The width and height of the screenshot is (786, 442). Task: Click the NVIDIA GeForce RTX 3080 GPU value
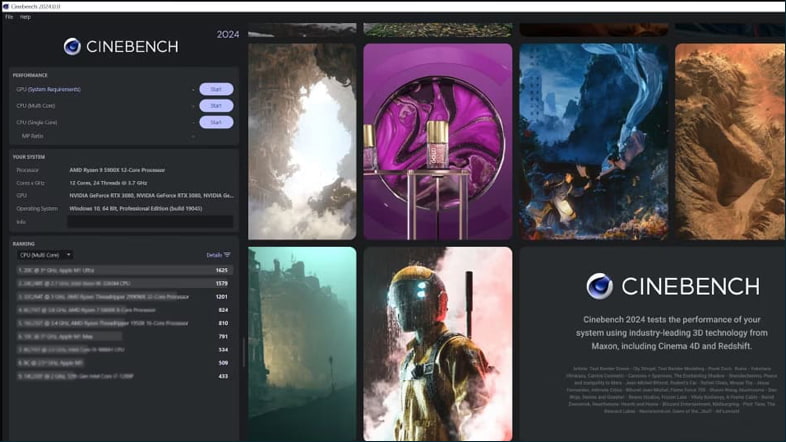point(151,195)
